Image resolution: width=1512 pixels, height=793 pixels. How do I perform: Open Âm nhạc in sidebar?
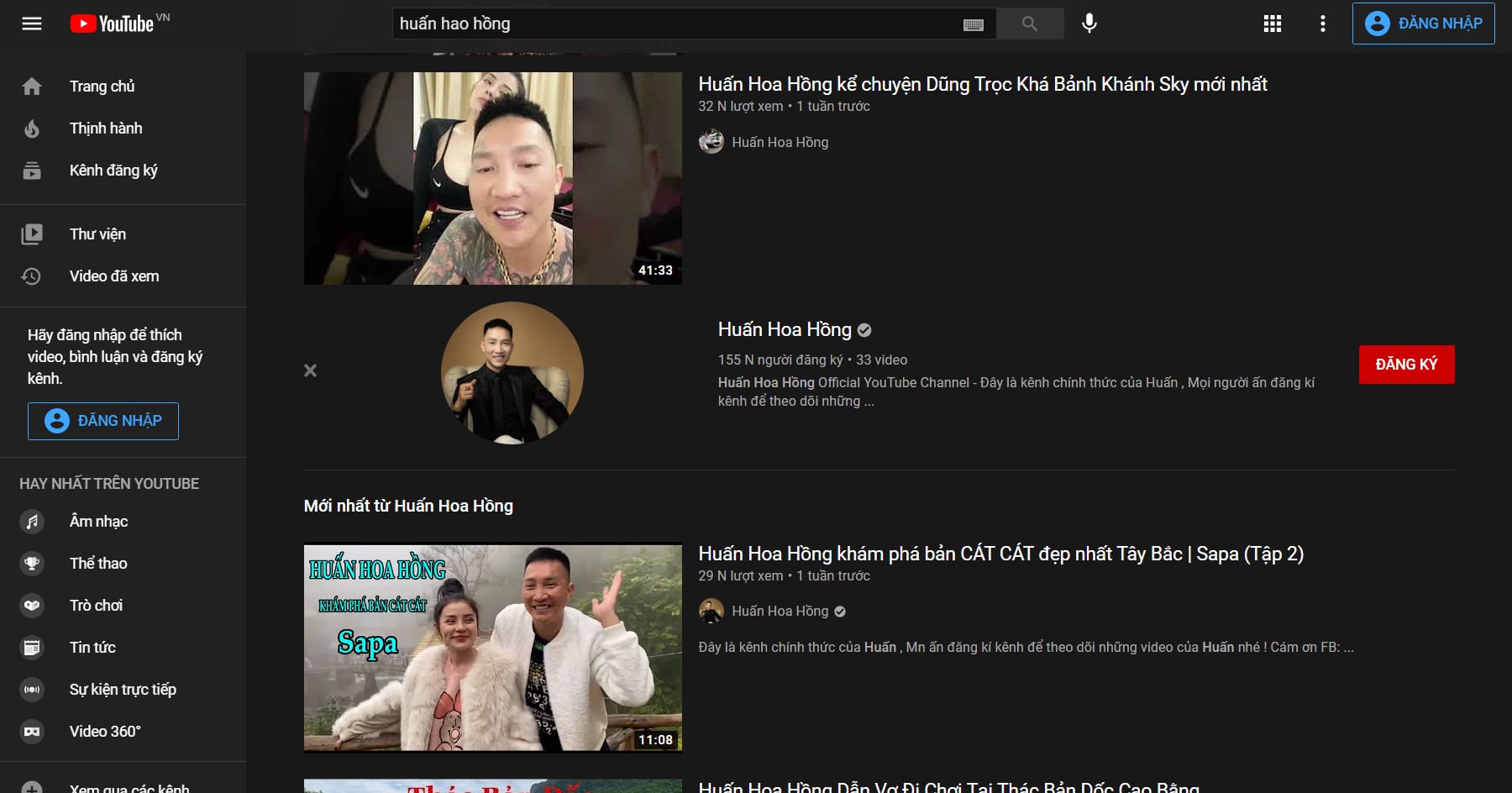click(123, 522)
